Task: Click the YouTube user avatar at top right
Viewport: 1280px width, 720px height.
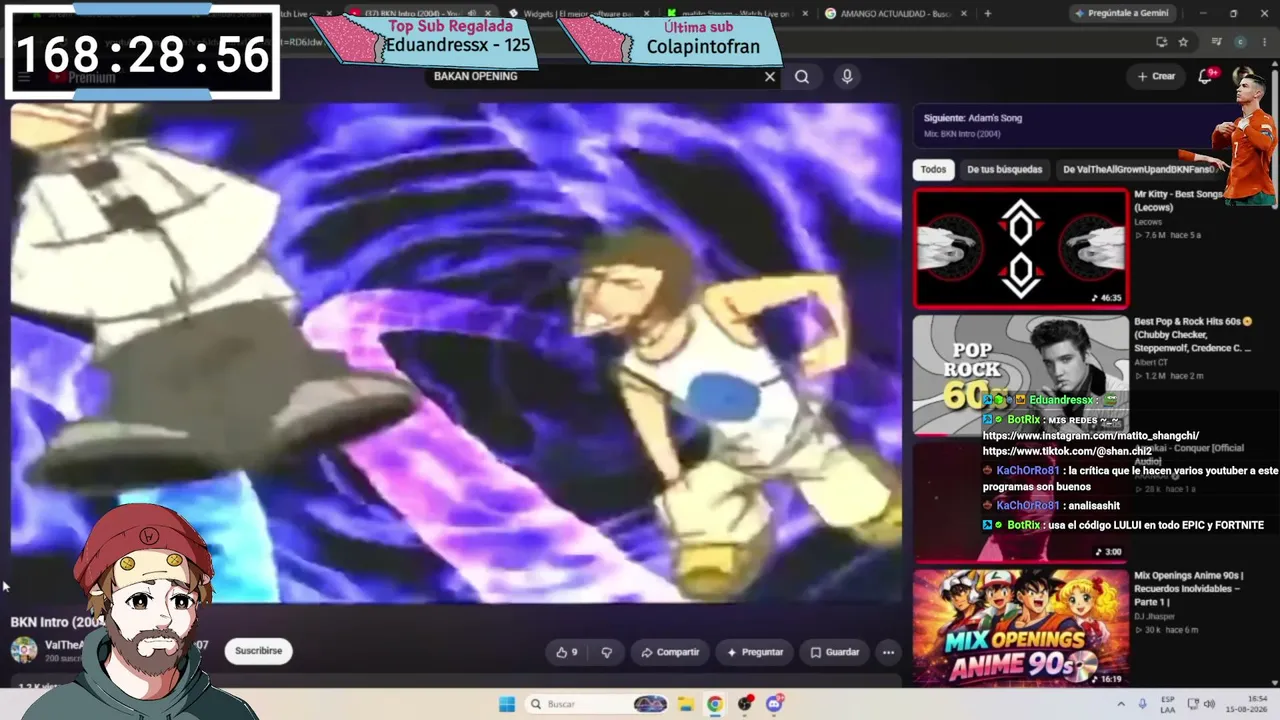Action: coord(1242,76)
